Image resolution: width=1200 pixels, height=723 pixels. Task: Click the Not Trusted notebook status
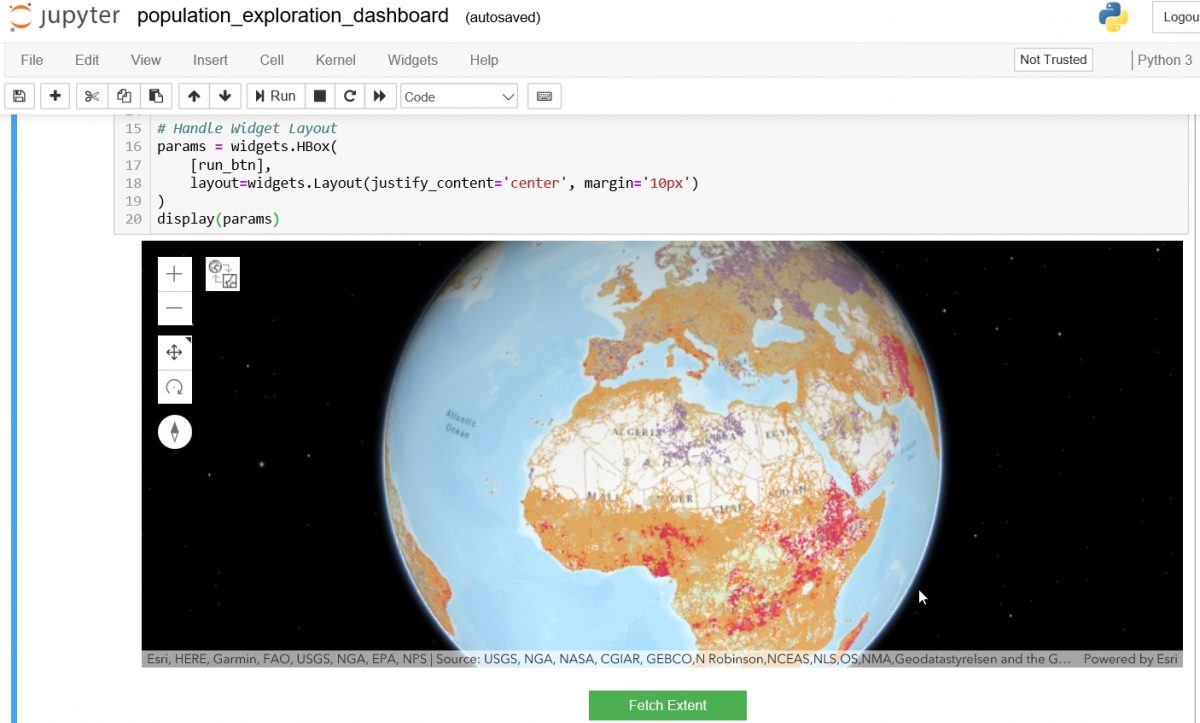(x=1053, y=60)
